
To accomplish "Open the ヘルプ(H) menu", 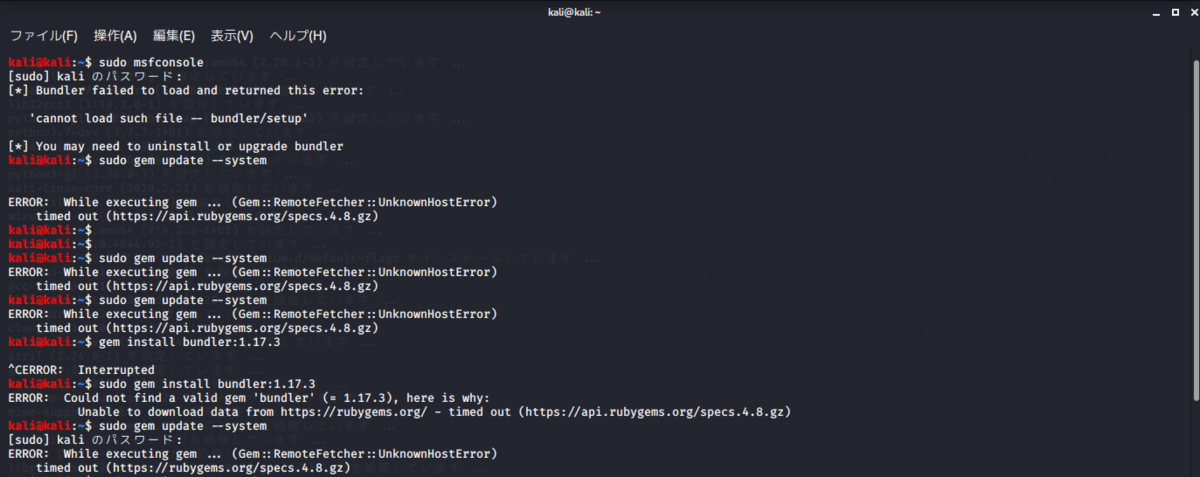I will click(298, 36).
